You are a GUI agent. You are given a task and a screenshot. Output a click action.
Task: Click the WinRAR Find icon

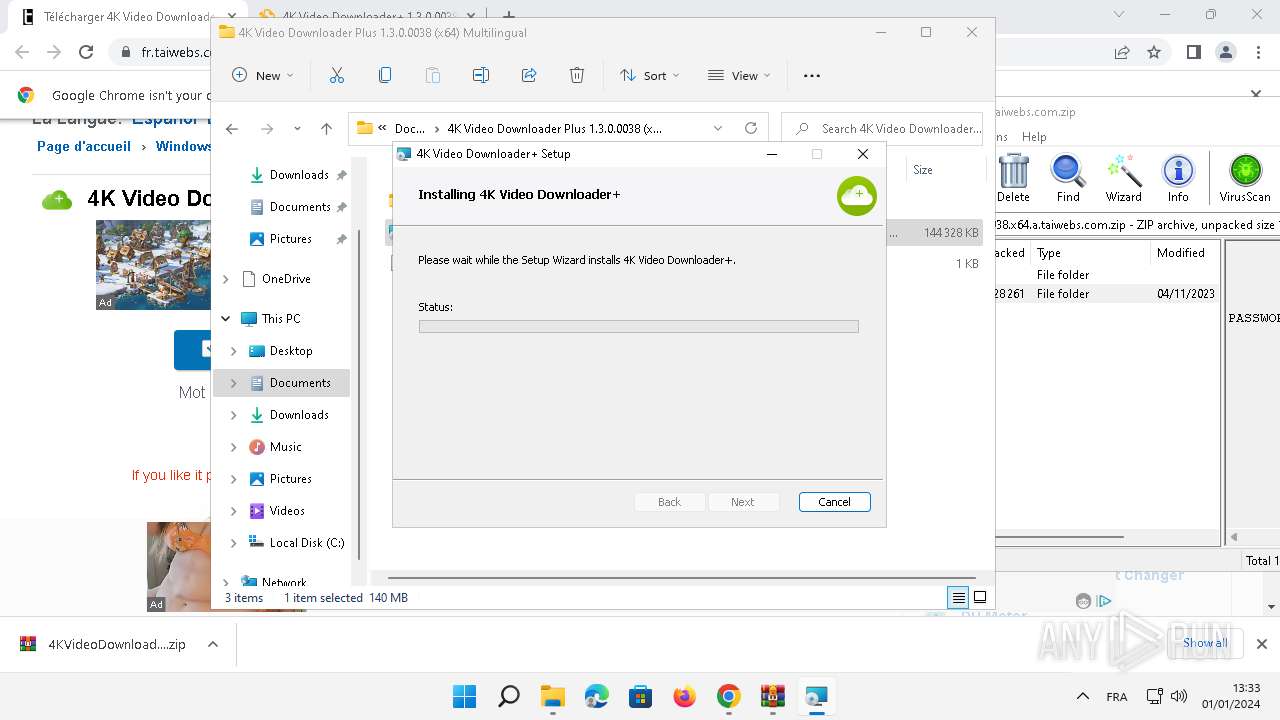click(1068, 179)
